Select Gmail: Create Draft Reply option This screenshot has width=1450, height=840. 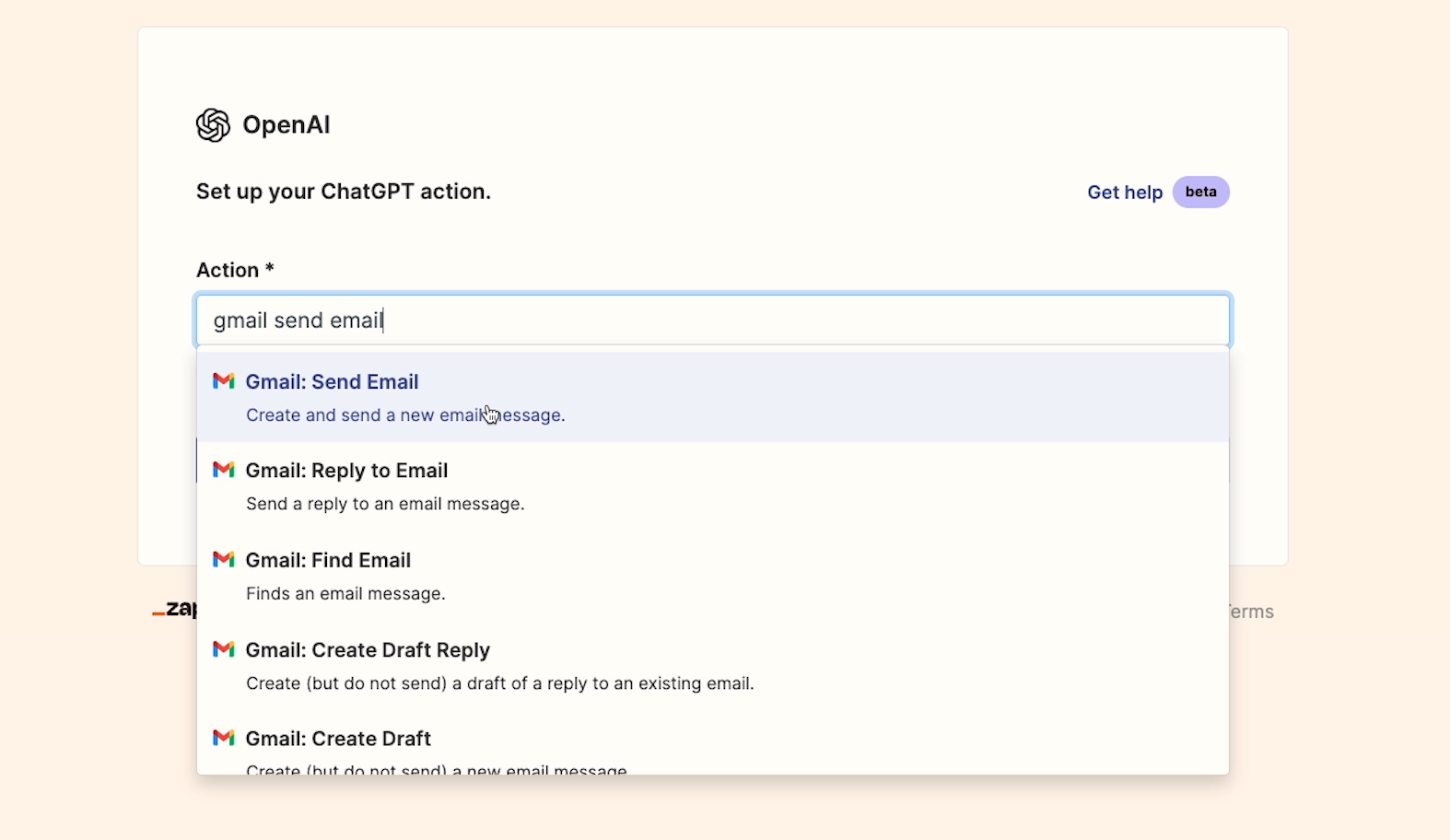click(713, 665)
